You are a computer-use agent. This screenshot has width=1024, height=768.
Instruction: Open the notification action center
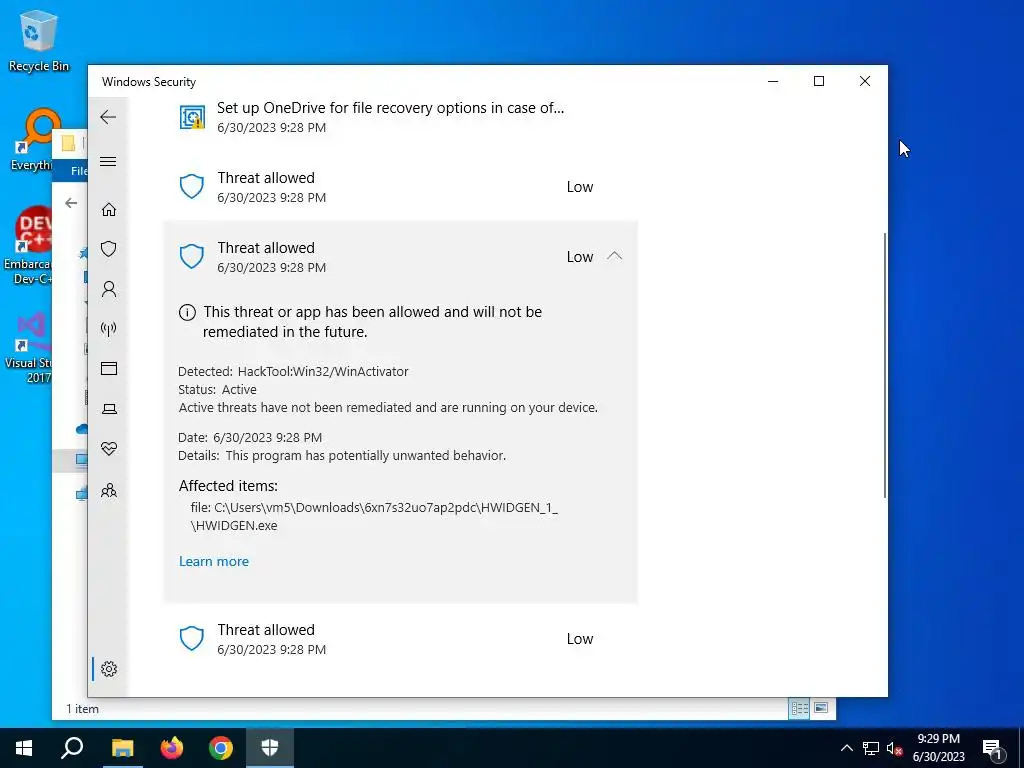[x=993, y=748]
